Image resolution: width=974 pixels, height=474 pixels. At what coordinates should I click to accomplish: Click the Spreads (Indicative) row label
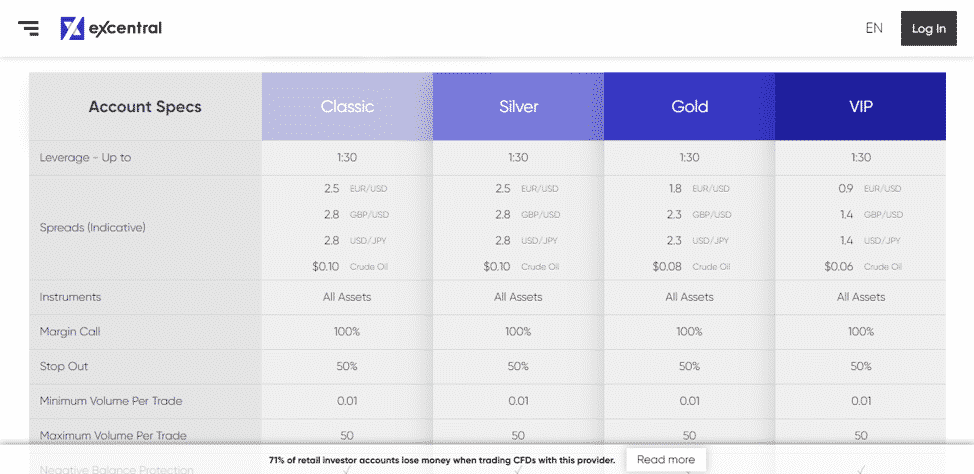(x=93, y=227)
